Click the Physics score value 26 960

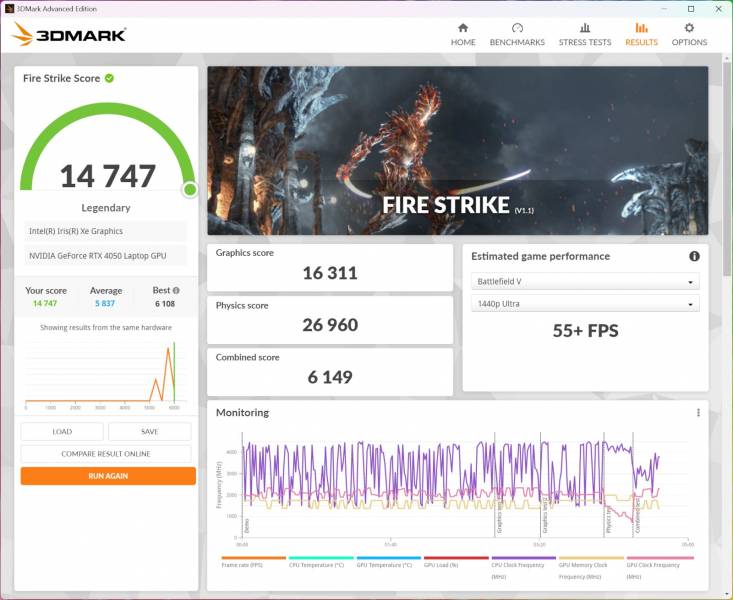[x=330, y=325]
